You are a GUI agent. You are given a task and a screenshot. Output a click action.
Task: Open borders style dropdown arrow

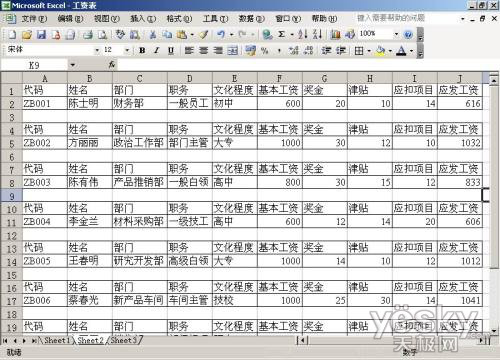tap(369, 51)
